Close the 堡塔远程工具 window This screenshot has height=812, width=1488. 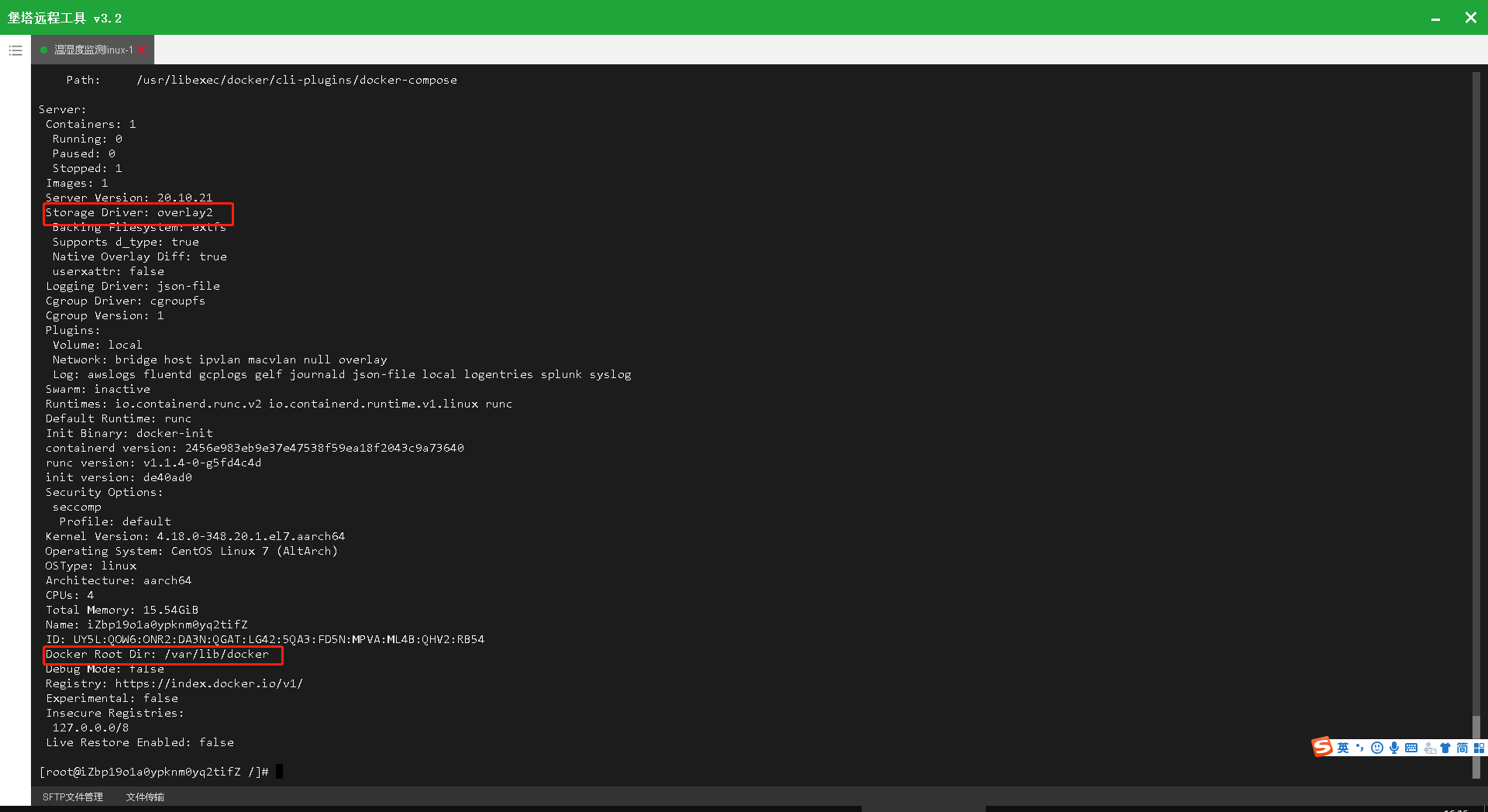pyautogui.click(x=1470, y=18)
